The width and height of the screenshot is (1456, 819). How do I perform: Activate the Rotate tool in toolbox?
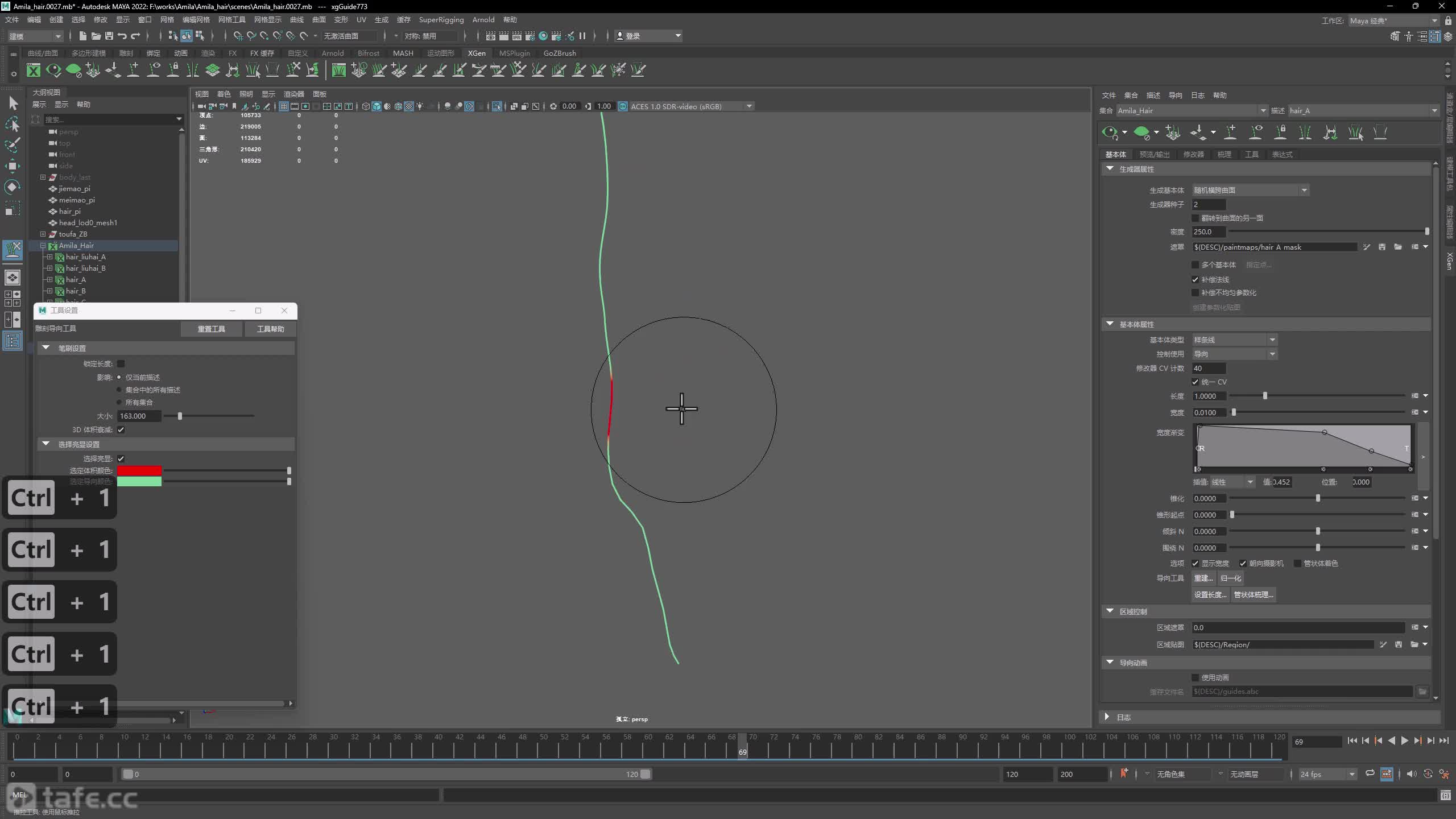tap(13, 187)
